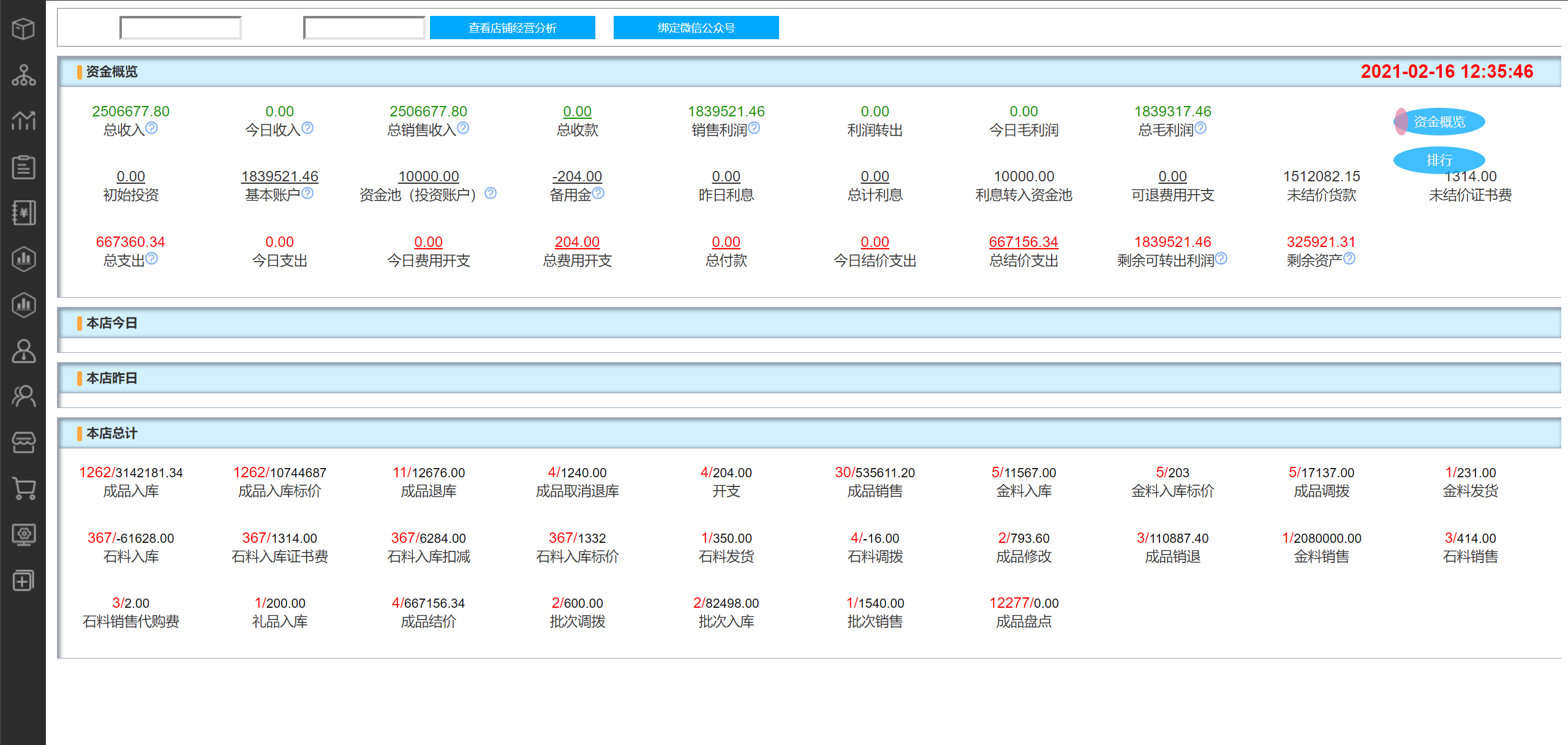Click help icon next to 总销售收入
The height and width of the screenshot is (745, 1568).
click(x=463, y=128)
